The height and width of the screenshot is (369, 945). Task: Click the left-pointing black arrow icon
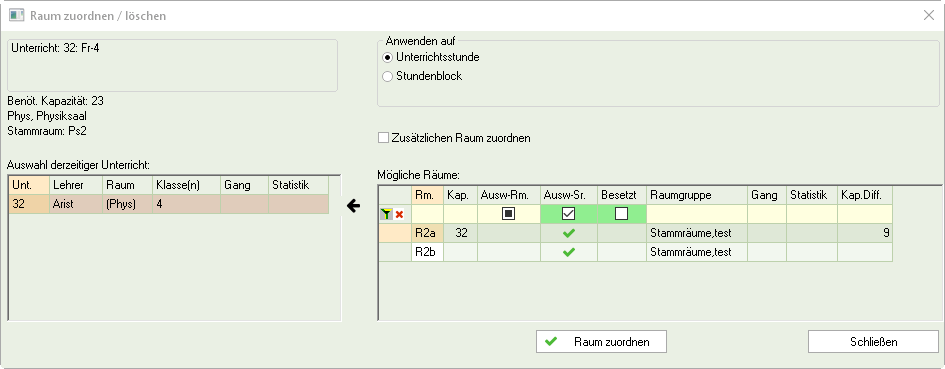pyautogui.click(x=354, y=206)
